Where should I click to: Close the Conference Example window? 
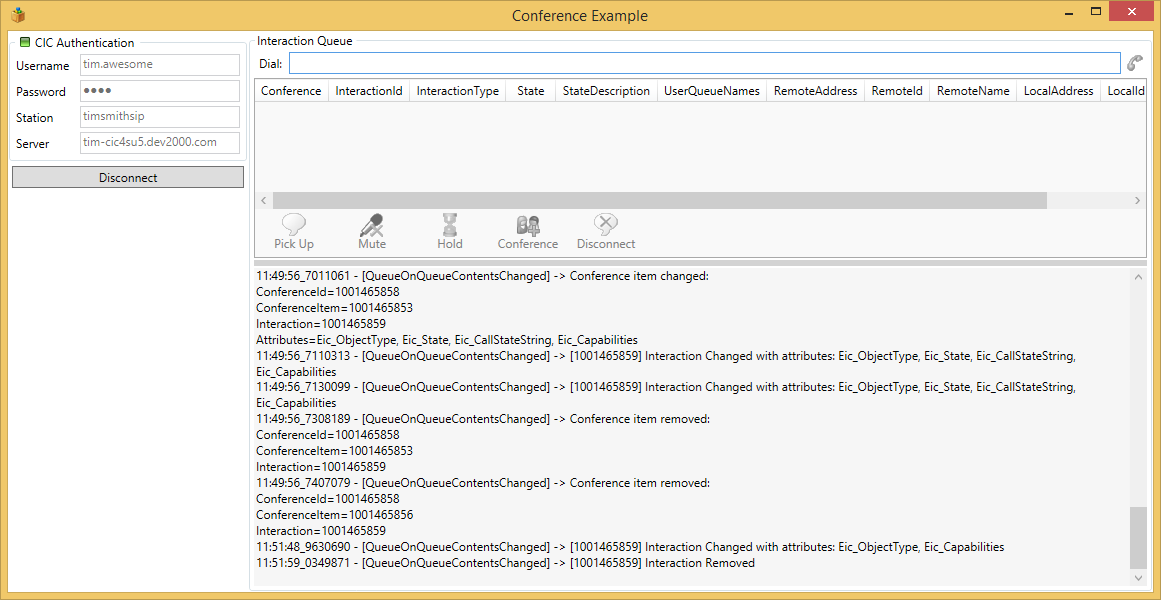pos(1132,12)
